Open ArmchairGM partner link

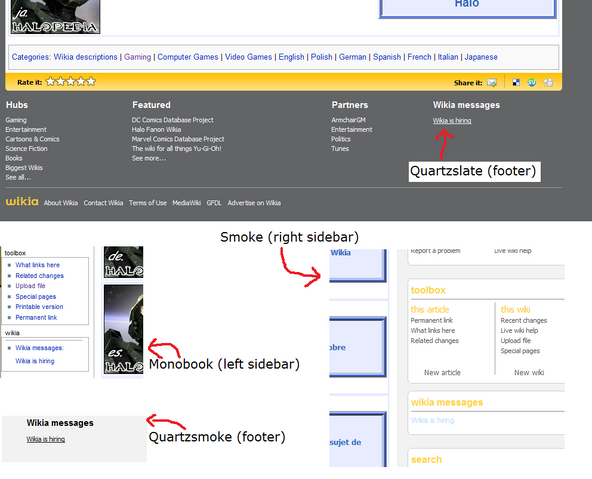pos(348,120)
